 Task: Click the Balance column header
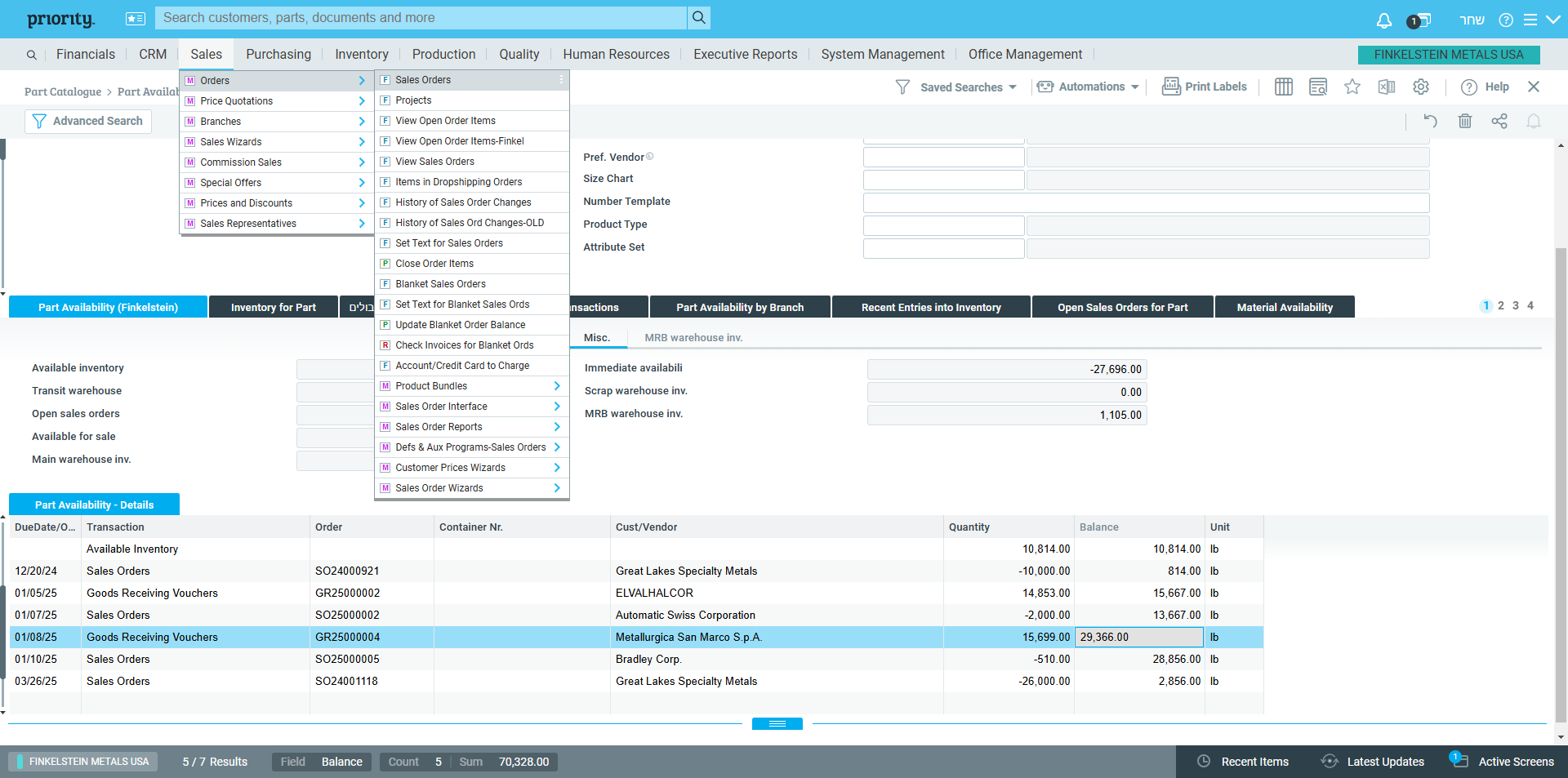pyautogui.click(x=1139, y=527)
